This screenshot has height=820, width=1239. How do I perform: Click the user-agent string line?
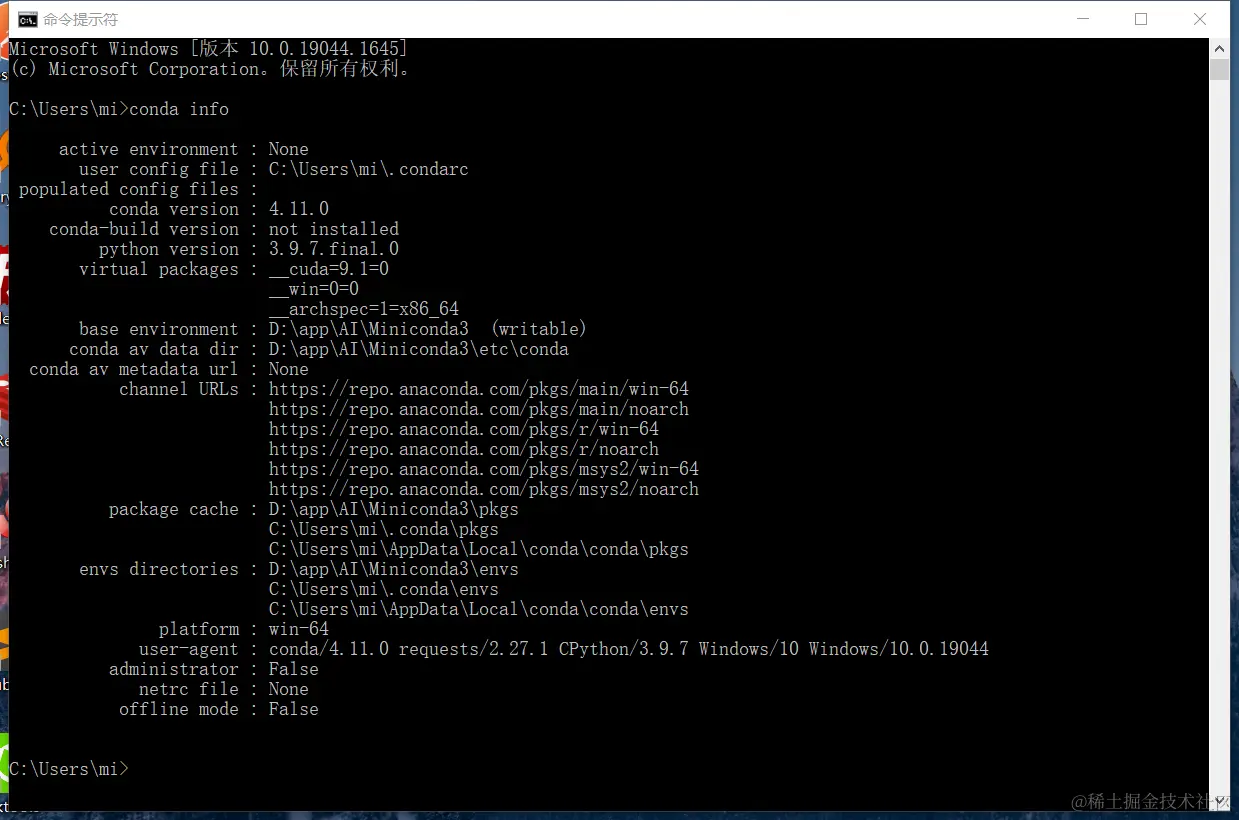(564, 649)
